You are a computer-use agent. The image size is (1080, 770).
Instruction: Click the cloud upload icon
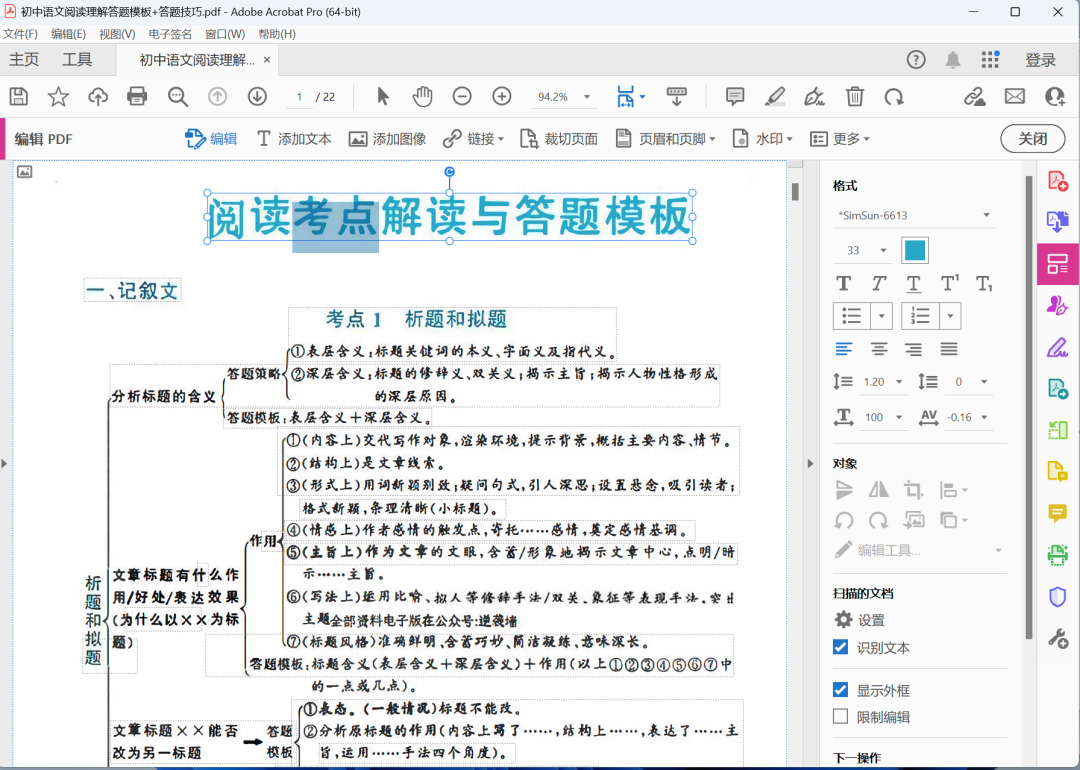point(98,96)
